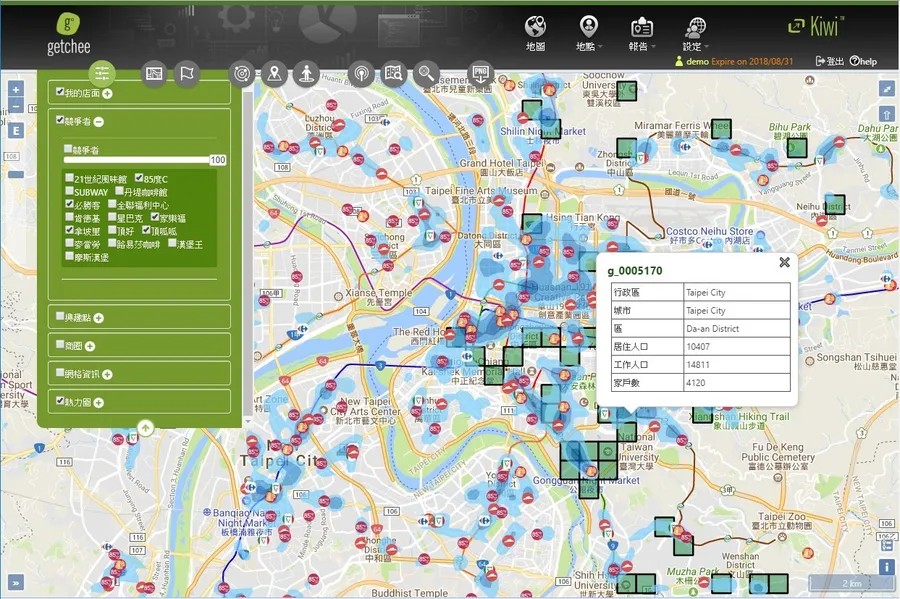Screen dimensions: 900x599
Task: Click the upload arrow icon at right edge
Action: click(x=887, y=114)
